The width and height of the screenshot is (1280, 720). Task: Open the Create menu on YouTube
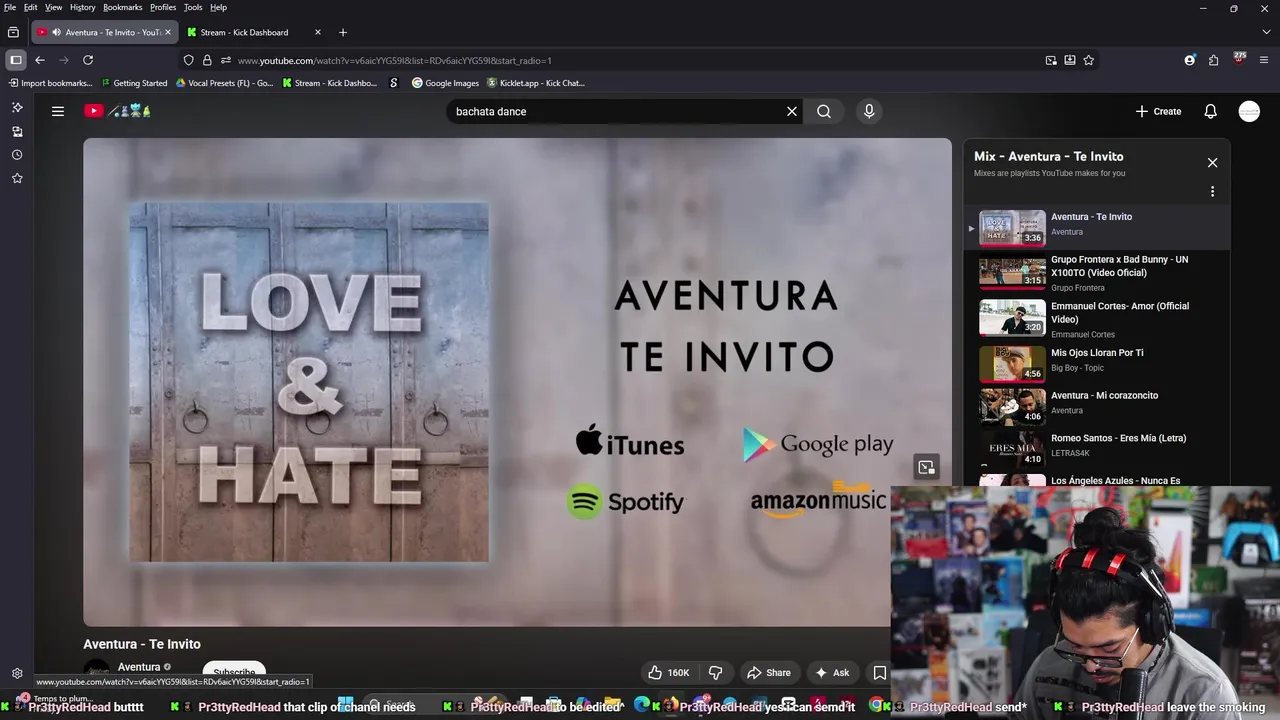[x=1159, y=111]
